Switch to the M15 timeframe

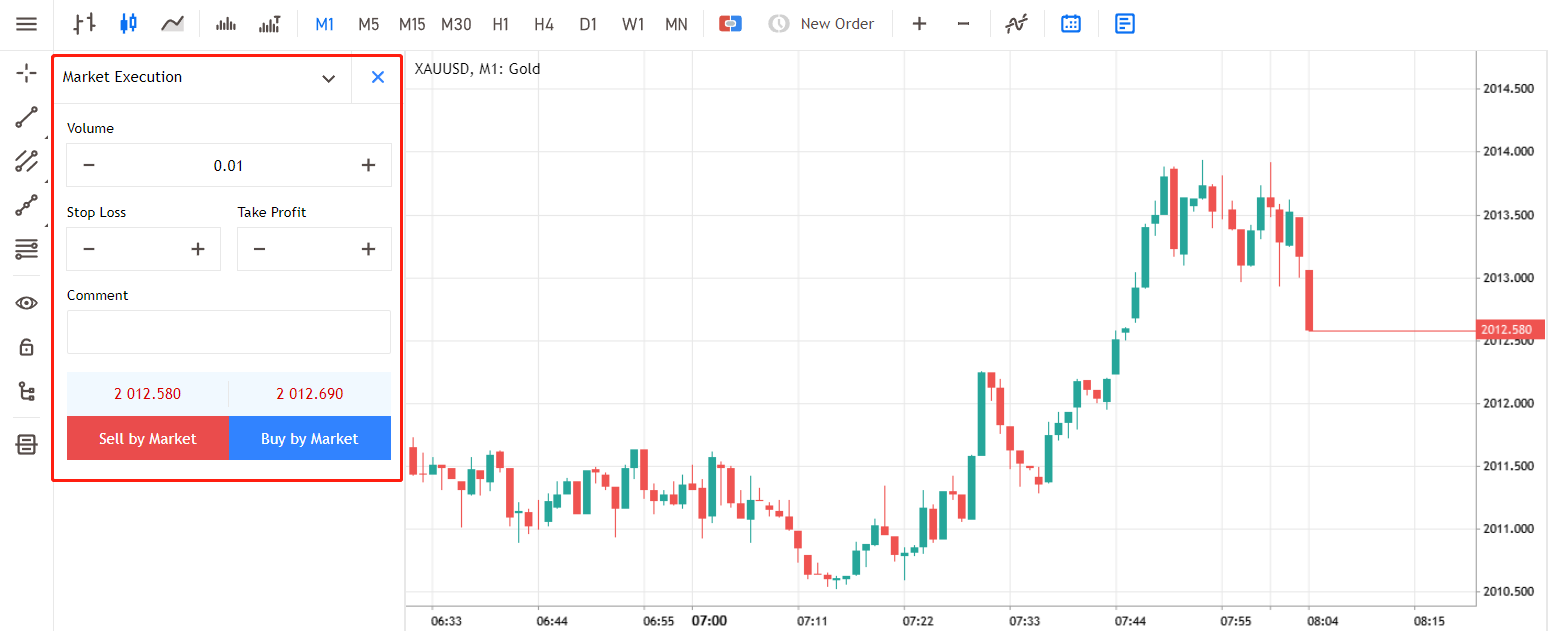coord(411,24)
